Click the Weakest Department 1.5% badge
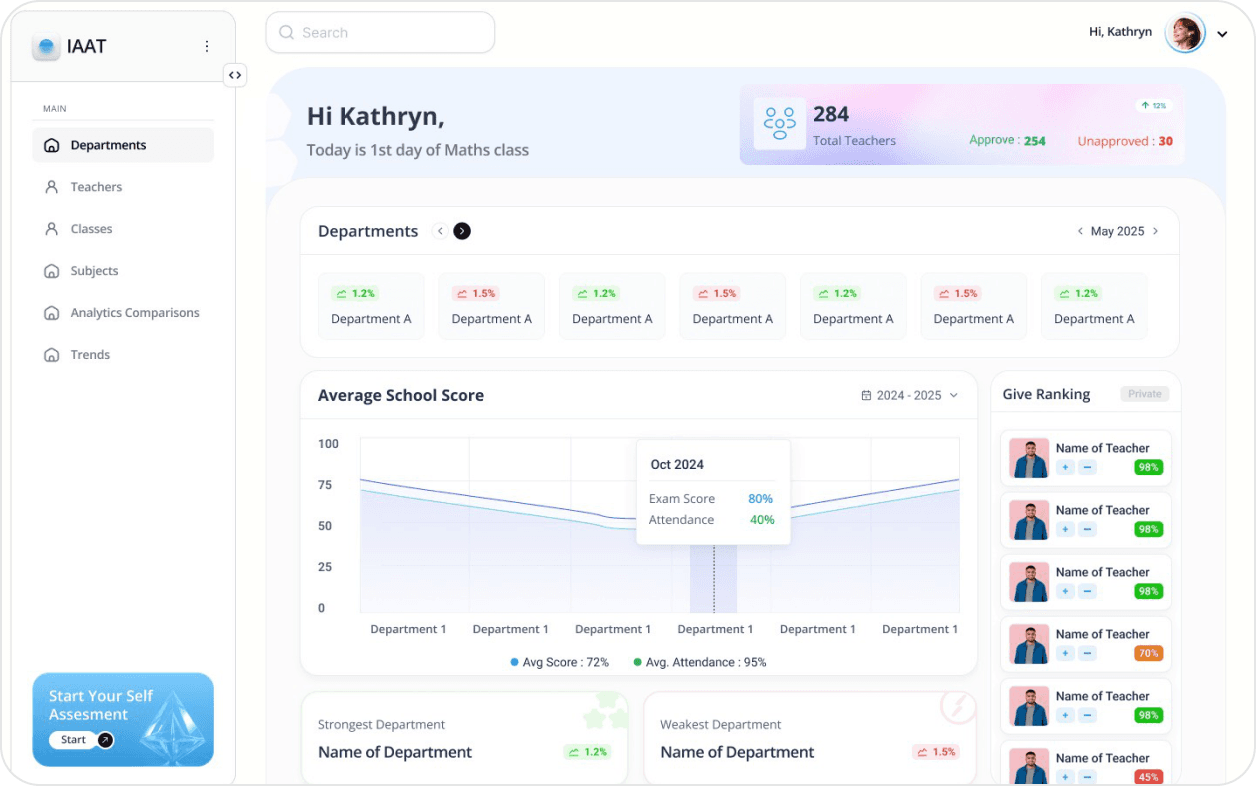This screenshot has height=786, width=1256. coord(935,752)
